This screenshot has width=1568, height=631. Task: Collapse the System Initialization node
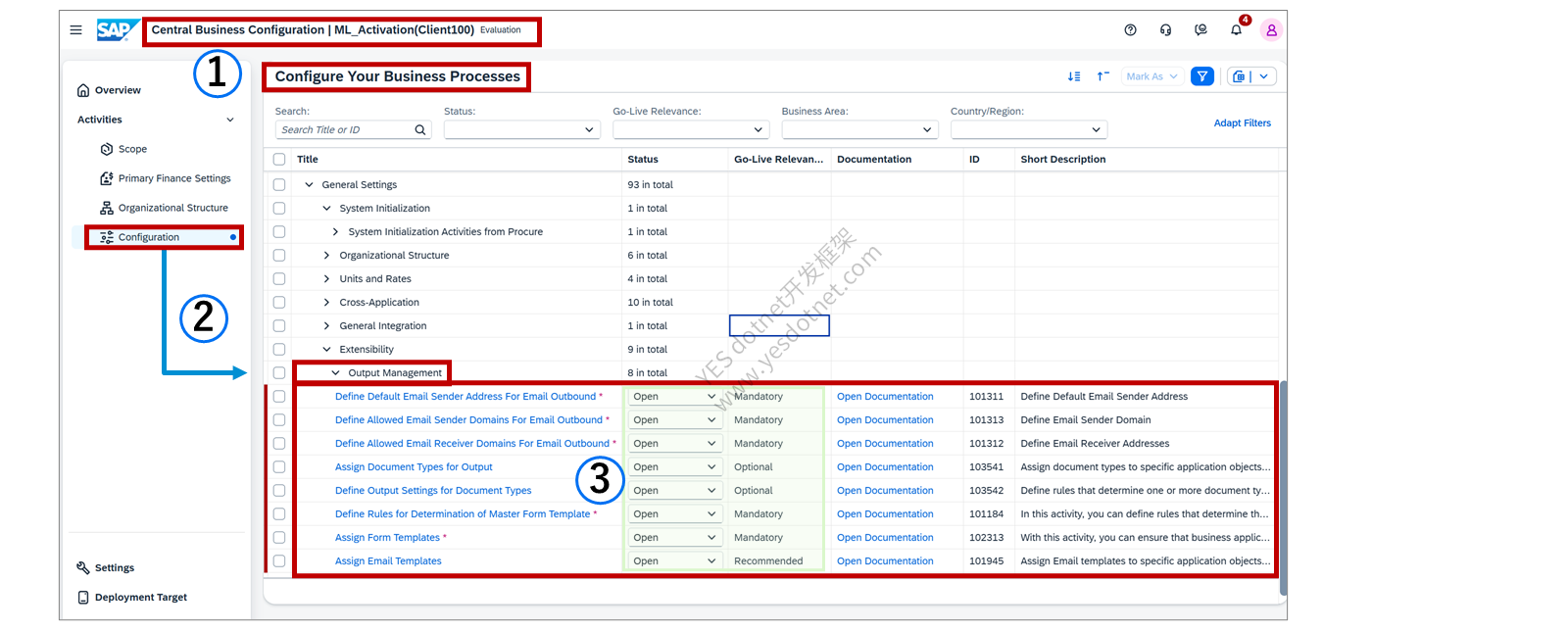pyautogui.click(x=326, y=209)
